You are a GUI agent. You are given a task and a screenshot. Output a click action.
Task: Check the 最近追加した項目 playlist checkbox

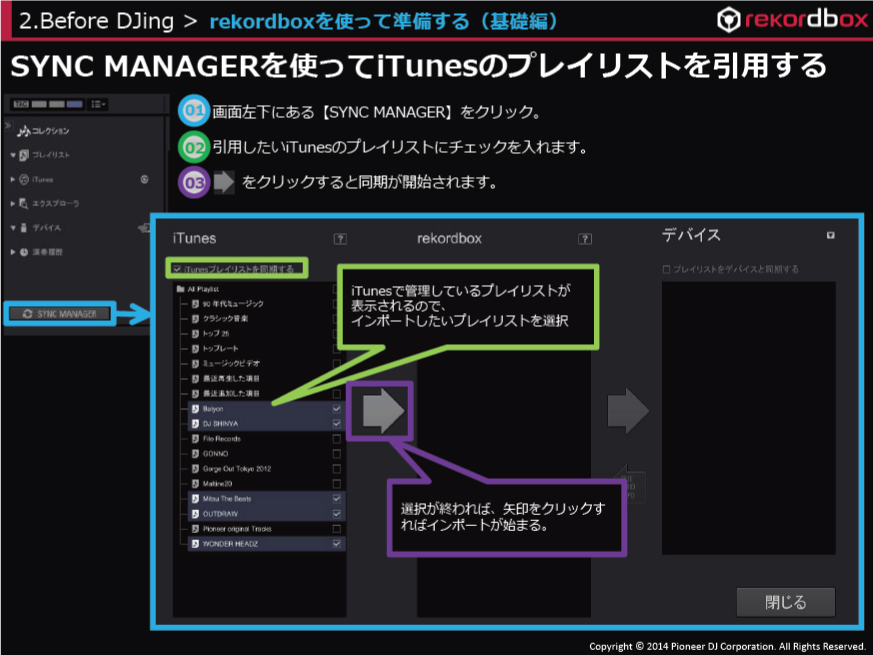[x=336, y=394]
